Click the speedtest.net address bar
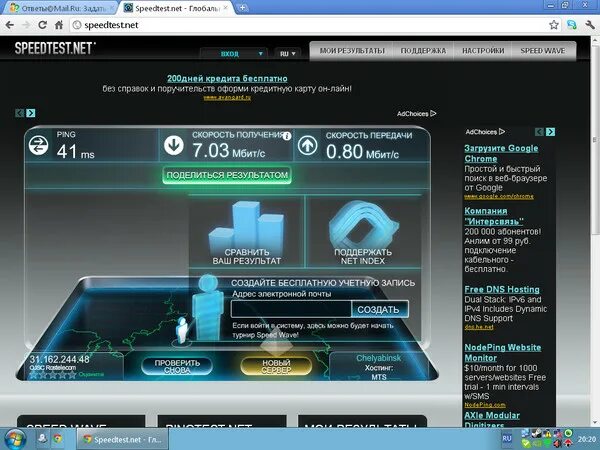600x450 pixels. (x=308, y=25)
